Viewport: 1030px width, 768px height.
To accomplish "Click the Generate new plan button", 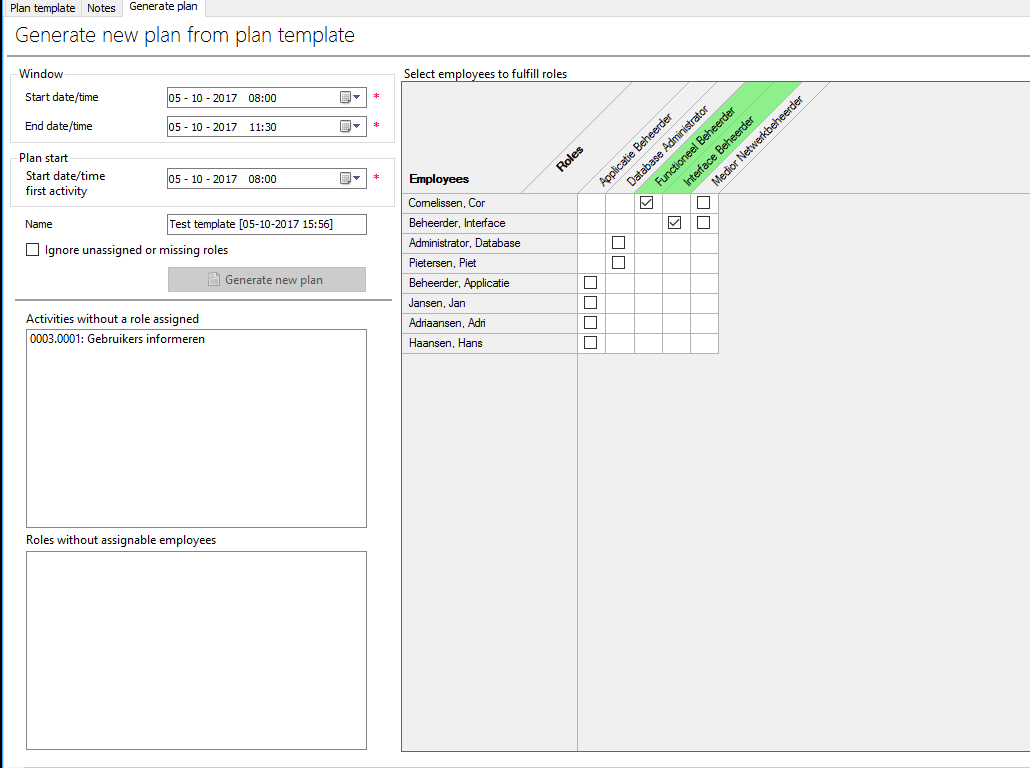I will pos(266,280).
